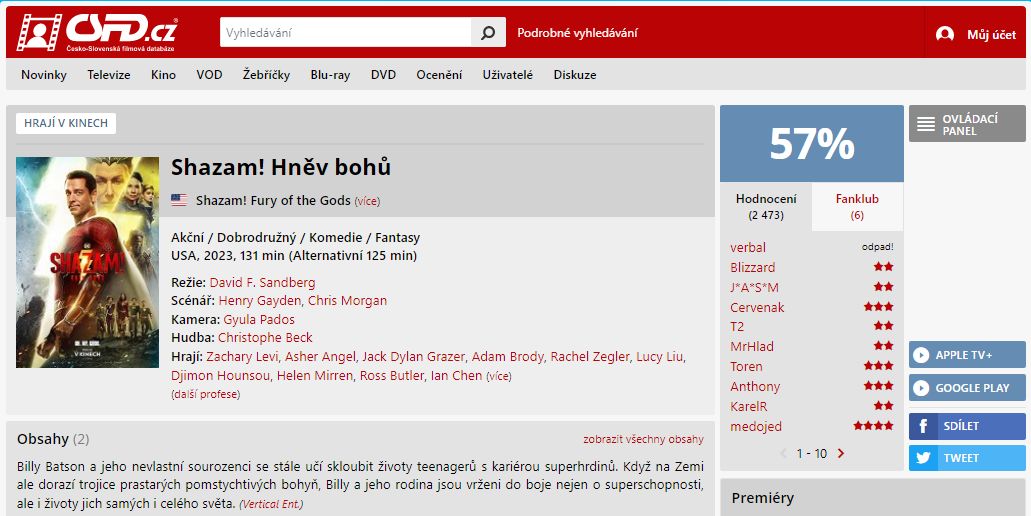The image size is (1031, 516).
Task: Open user KarelR profile
Action: (x=748, y=407)
